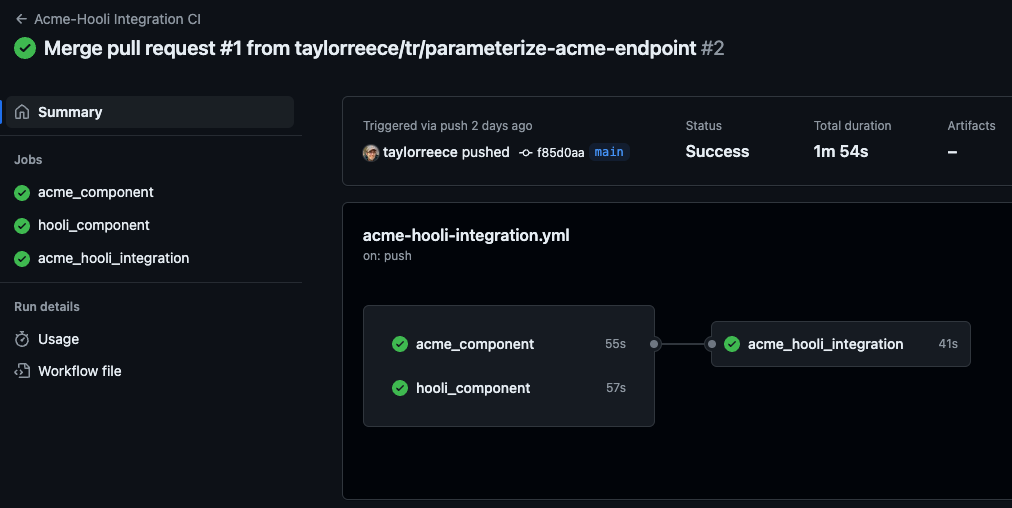Click the 55s duration of acme_component

click(615, 344)
